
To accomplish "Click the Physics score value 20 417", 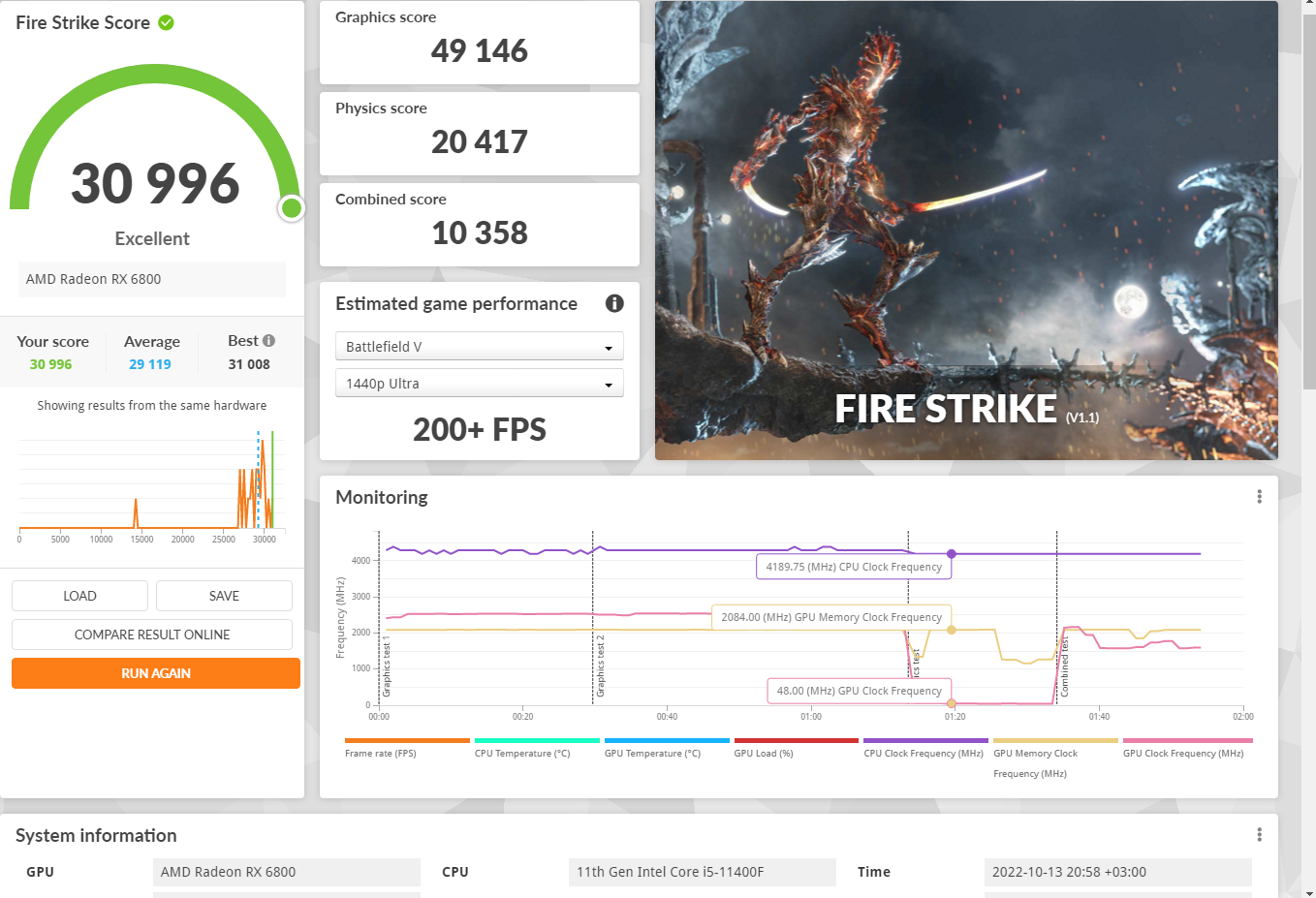I will click(x=480, y=141).
